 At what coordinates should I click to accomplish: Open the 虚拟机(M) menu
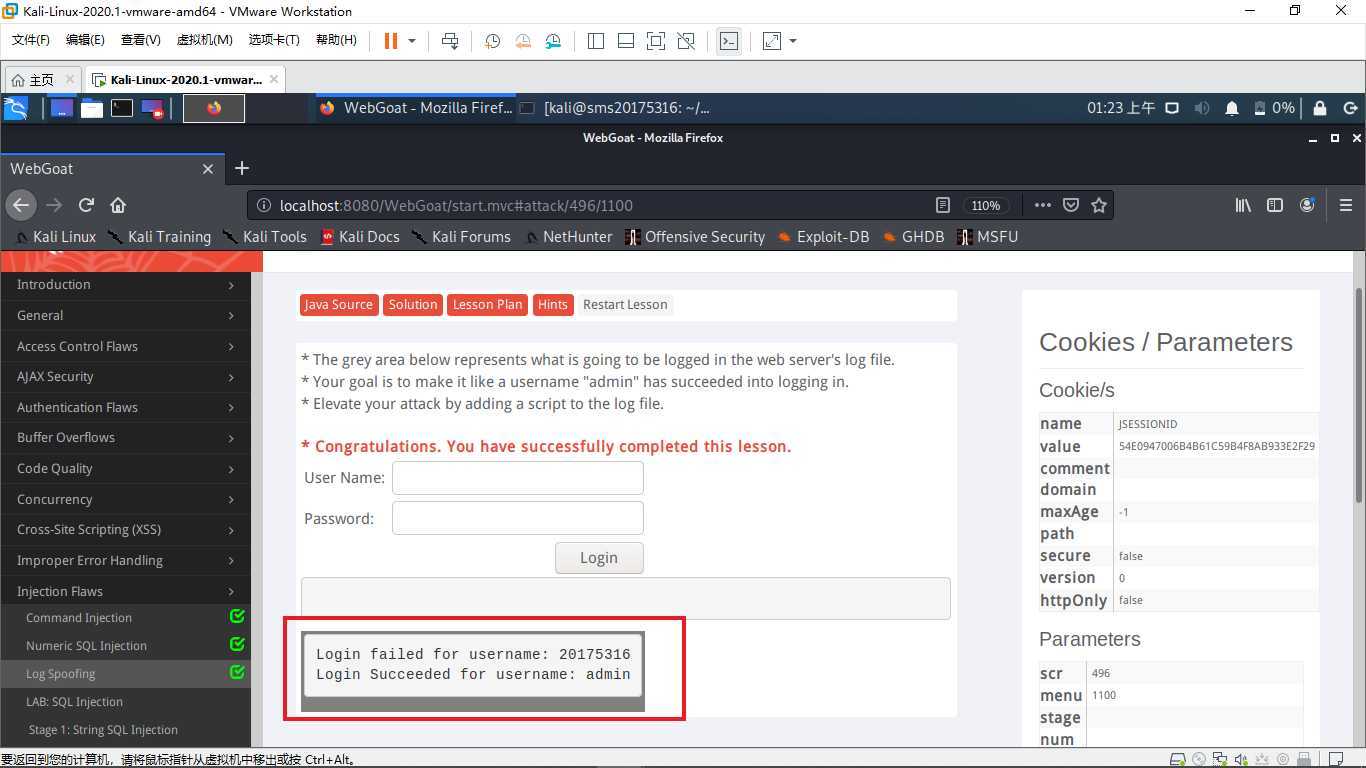[x=204, y=40]
